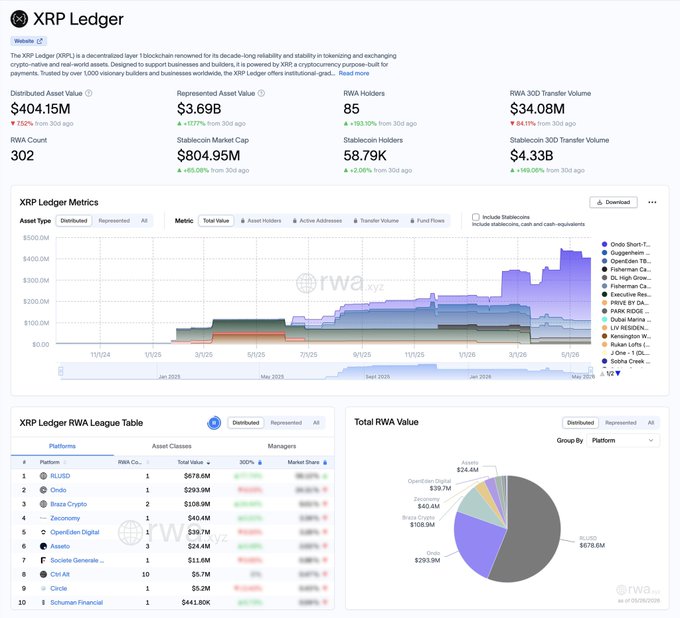The width and height of the screenshot is (680, 618).
Task: Click the Download button
Action: (613, 202)
